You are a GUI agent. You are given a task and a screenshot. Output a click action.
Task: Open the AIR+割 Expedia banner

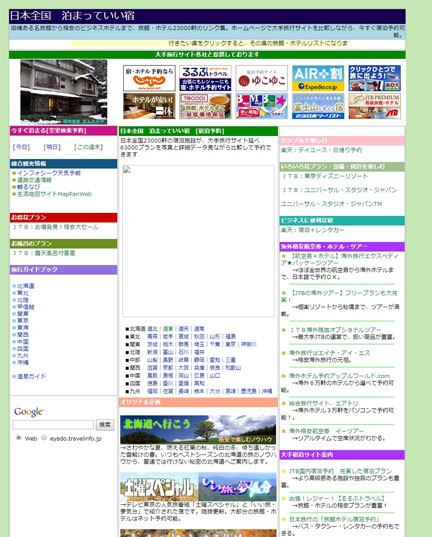tap(318, 78)
